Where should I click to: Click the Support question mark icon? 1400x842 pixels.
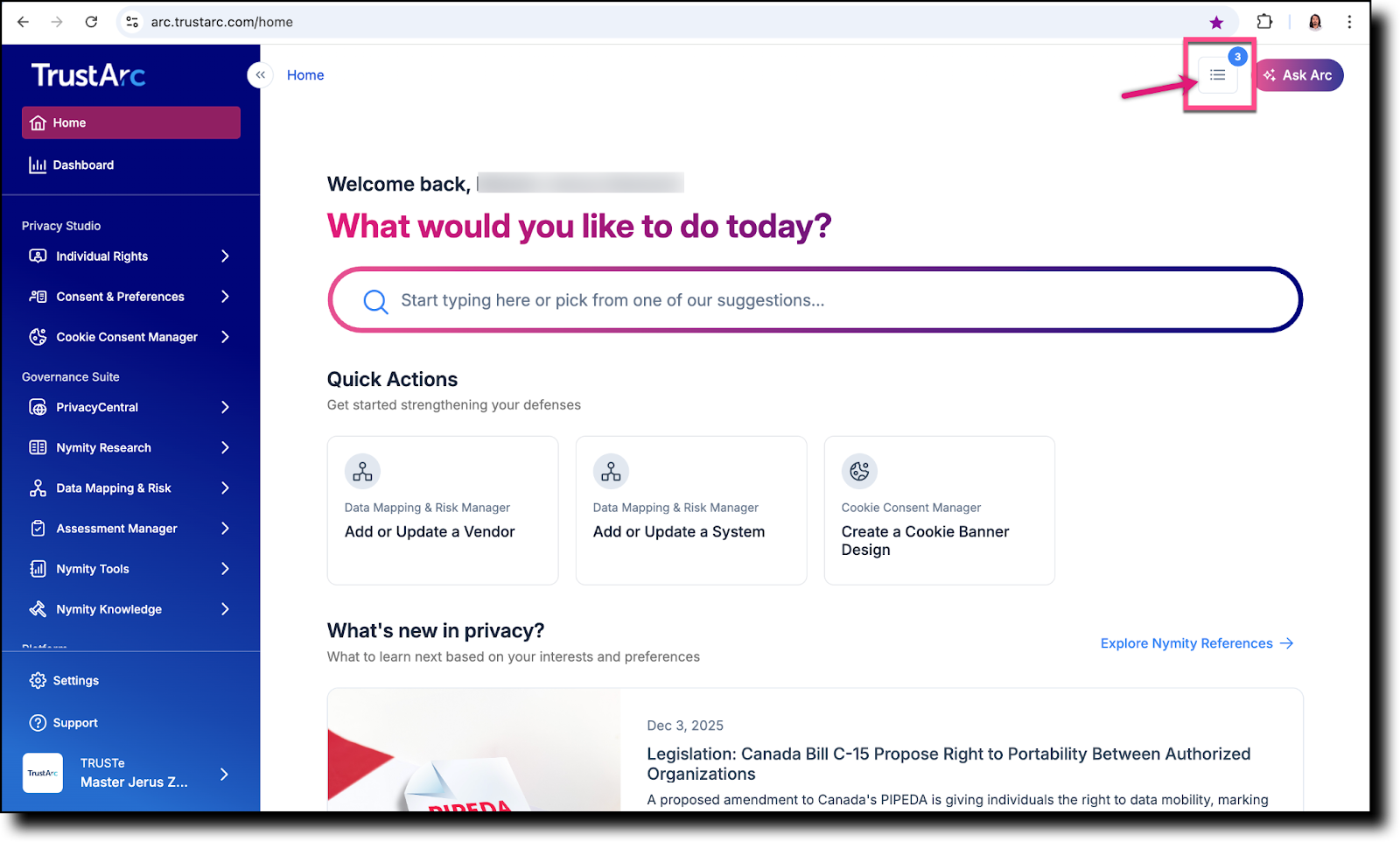[38, 723]
